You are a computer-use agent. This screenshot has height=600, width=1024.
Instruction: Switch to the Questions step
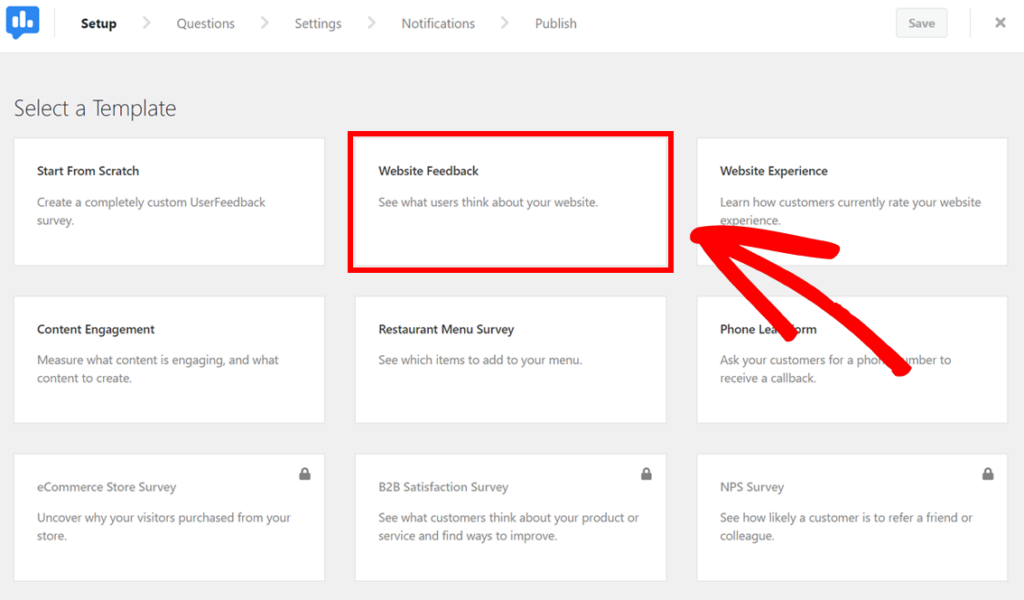(205, 23)
